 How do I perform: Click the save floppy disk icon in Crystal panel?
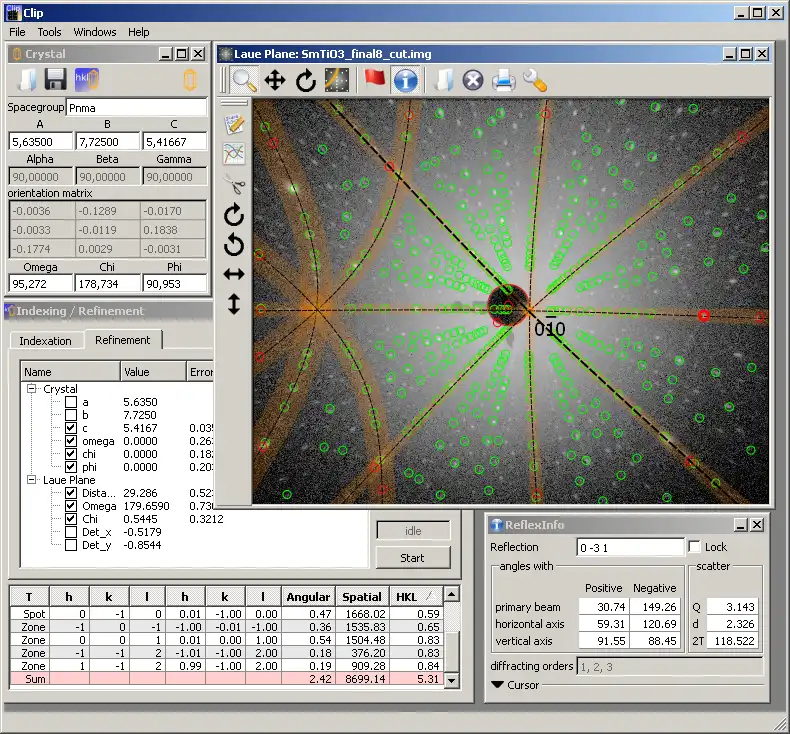point(56,80)
